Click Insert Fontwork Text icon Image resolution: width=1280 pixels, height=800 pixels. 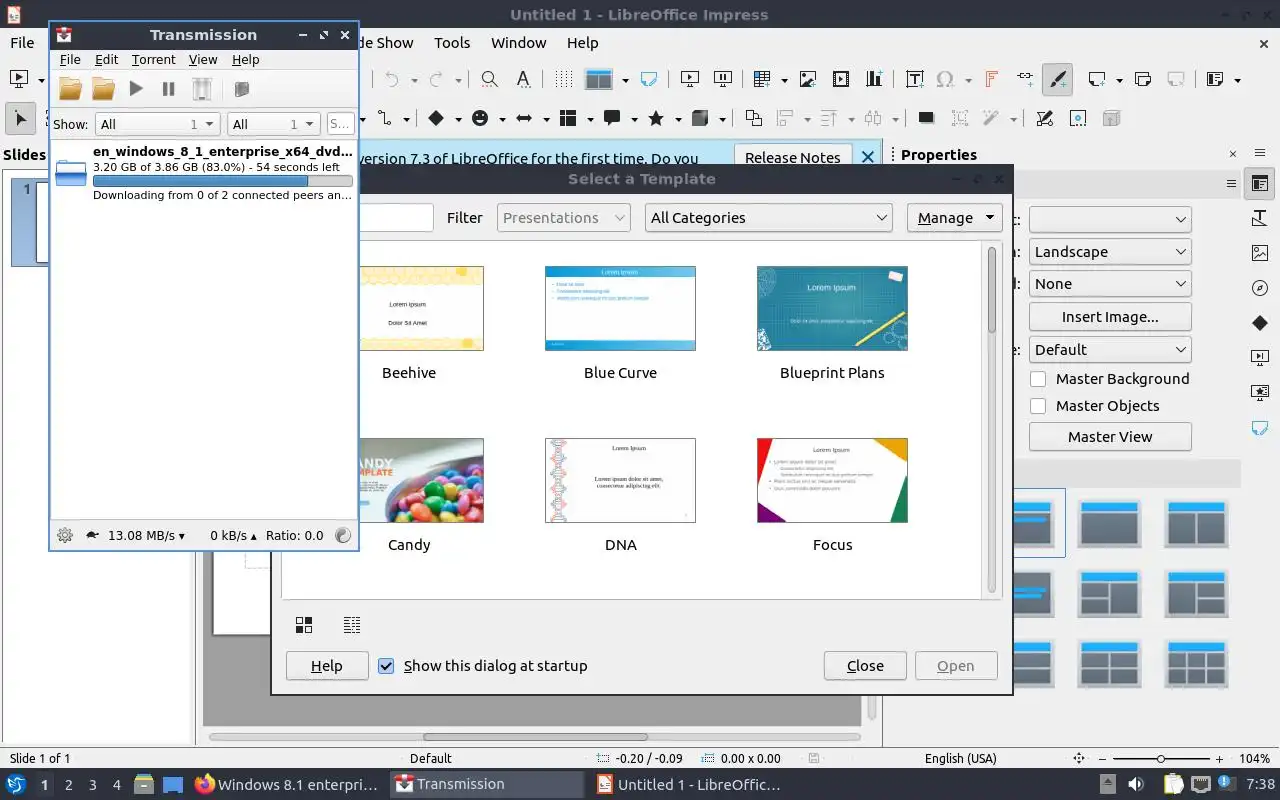[992, 79]
